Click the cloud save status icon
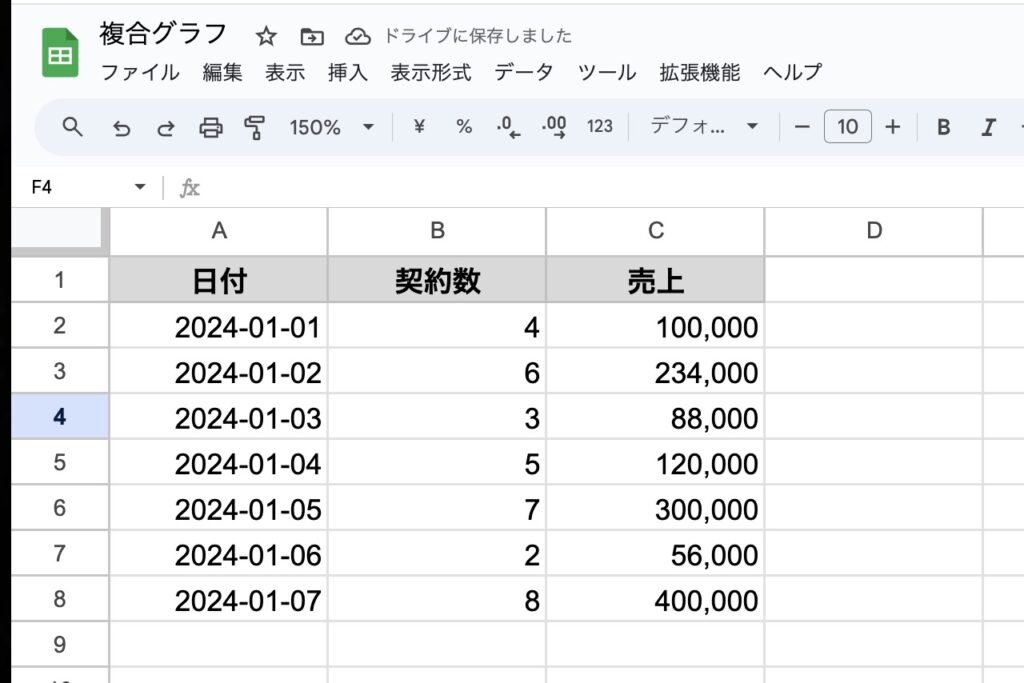This screenshot has height=683, width=1024. coord(357,37)
